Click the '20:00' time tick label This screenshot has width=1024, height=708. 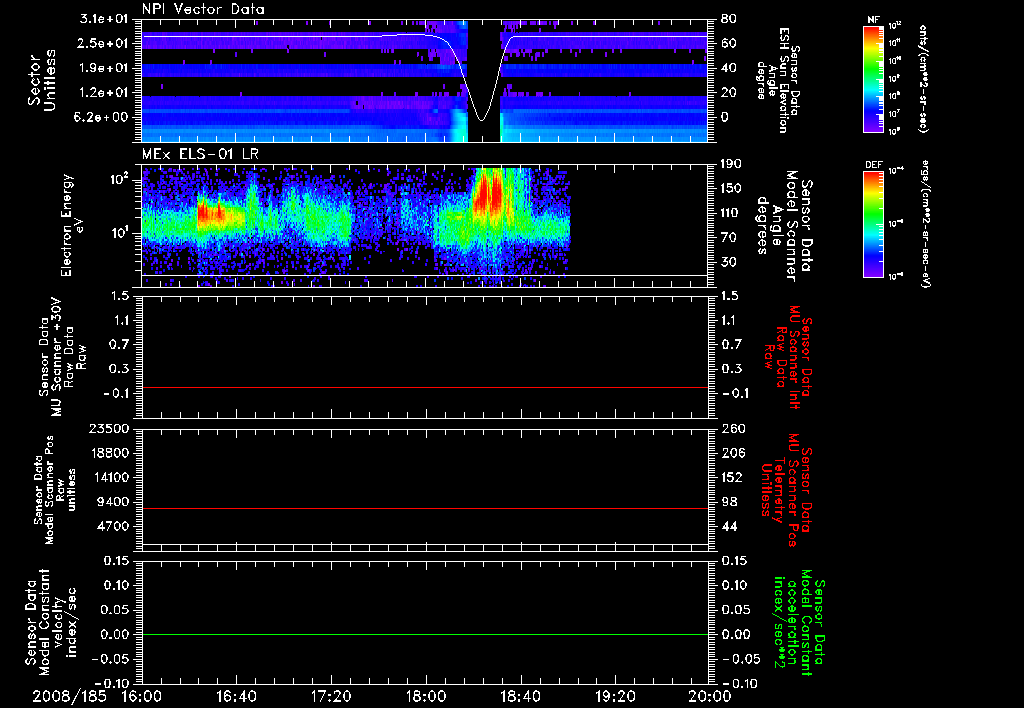[710, 696]
